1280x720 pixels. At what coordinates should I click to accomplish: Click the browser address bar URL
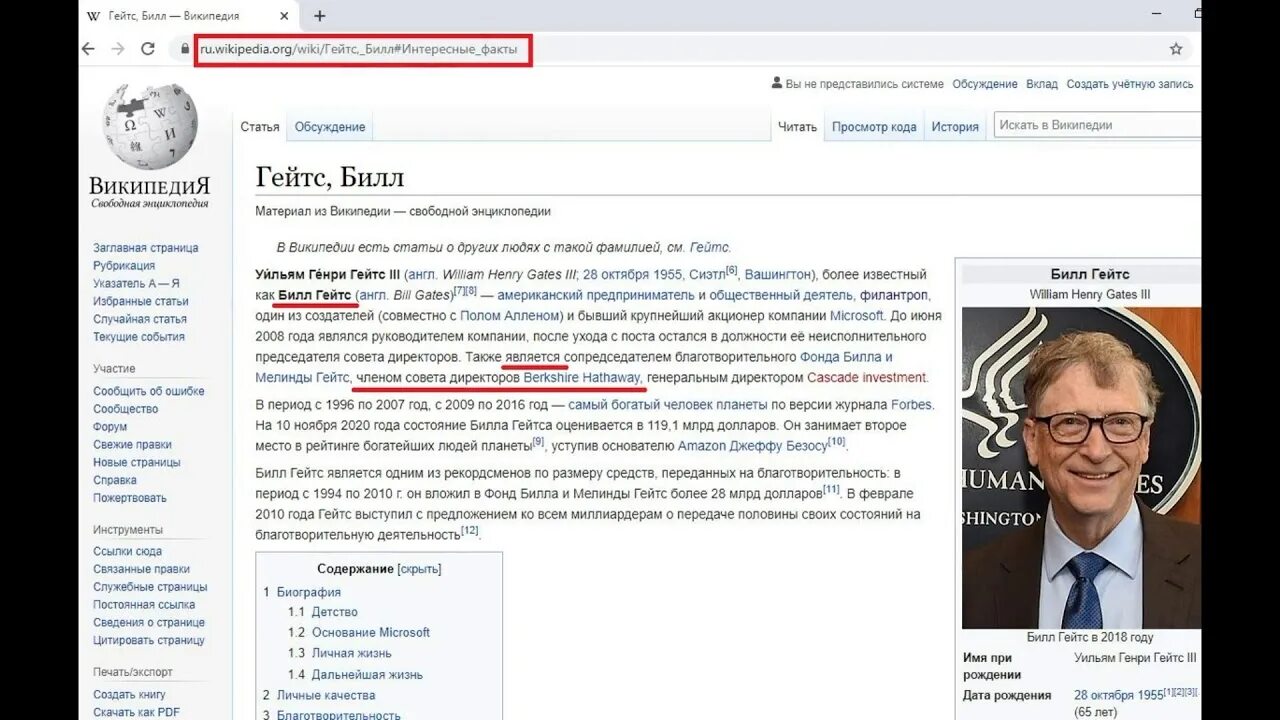[x=359, y=49]
